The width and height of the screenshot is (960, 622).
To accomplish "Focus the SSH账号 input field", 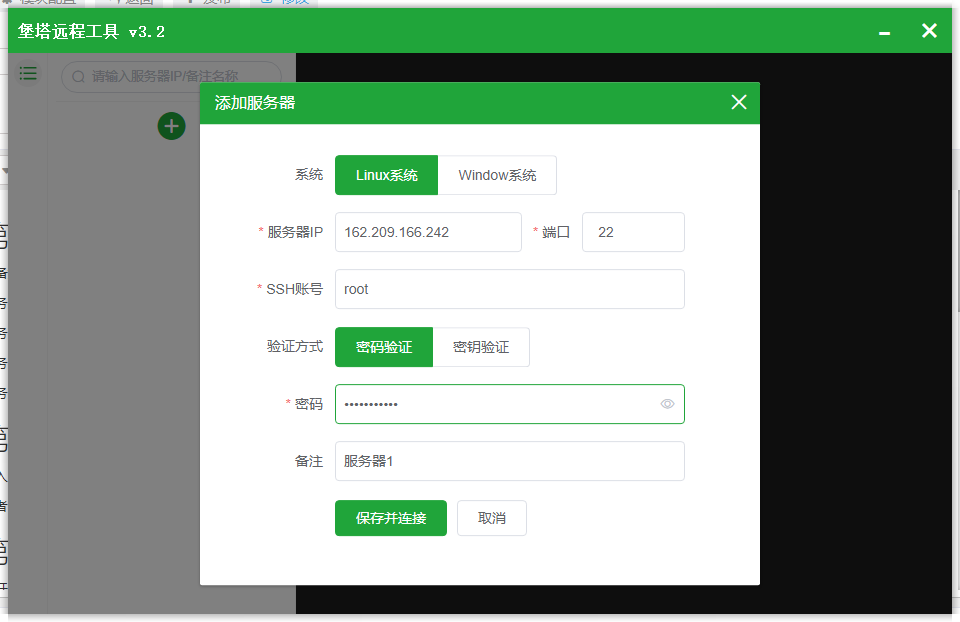I will (509, 289).
